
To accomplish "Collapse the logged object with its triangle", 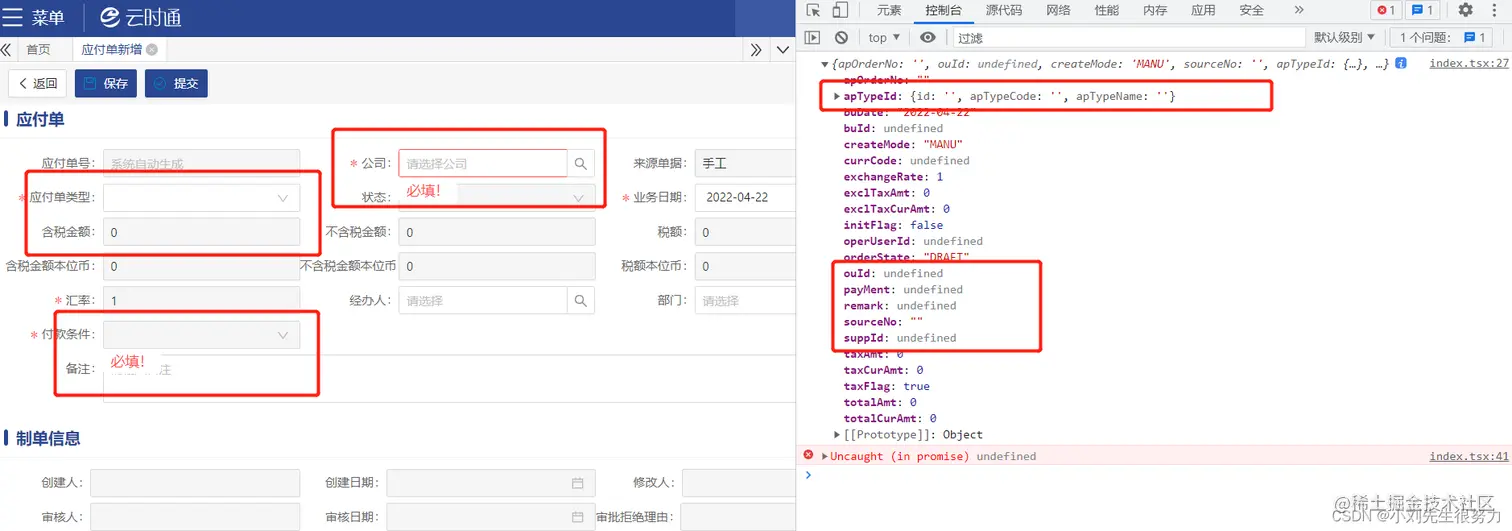I will [x=823, y=64].
